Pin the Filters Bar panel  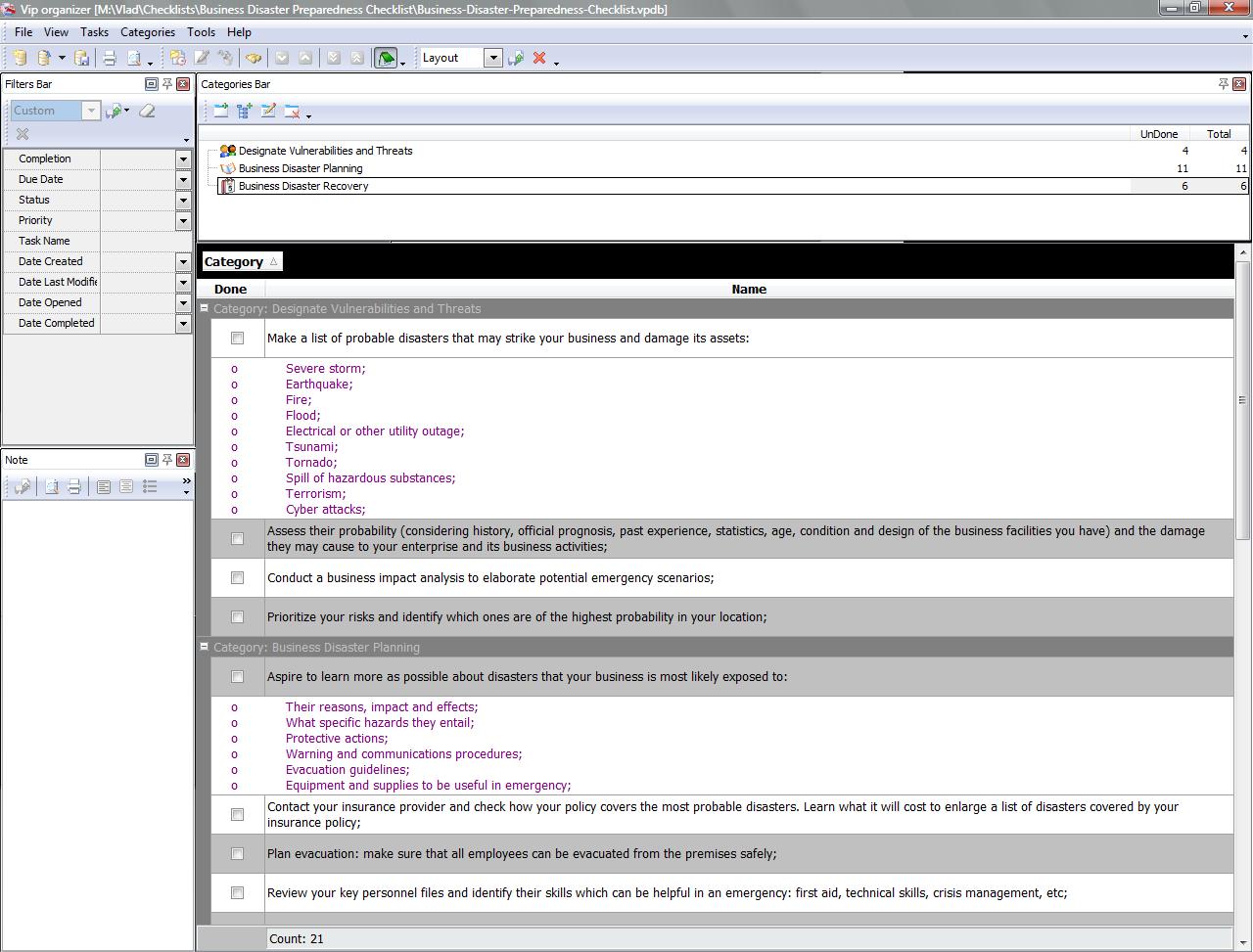[167, 84]
